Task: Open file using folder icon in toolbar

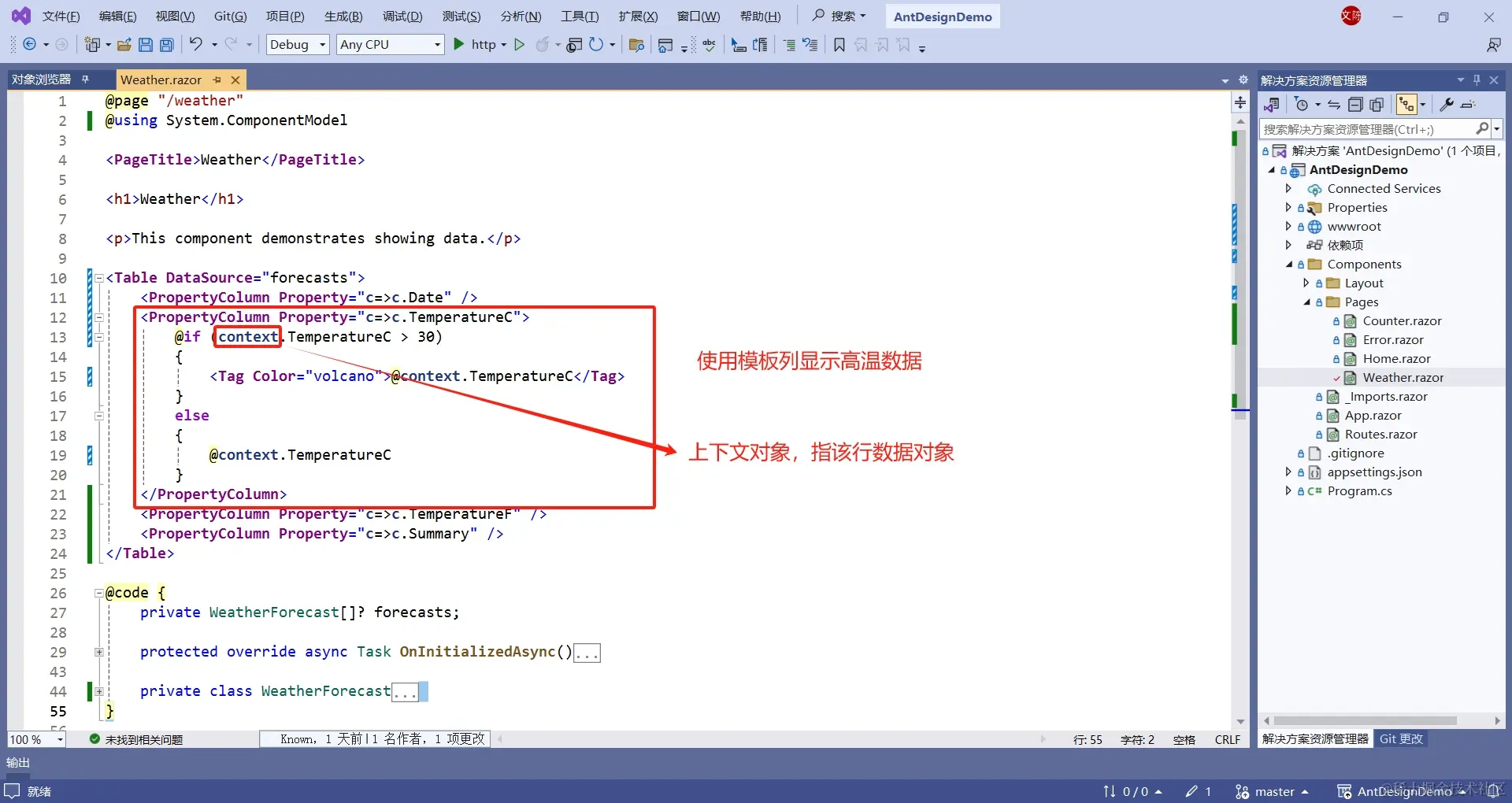Action: 124,45
